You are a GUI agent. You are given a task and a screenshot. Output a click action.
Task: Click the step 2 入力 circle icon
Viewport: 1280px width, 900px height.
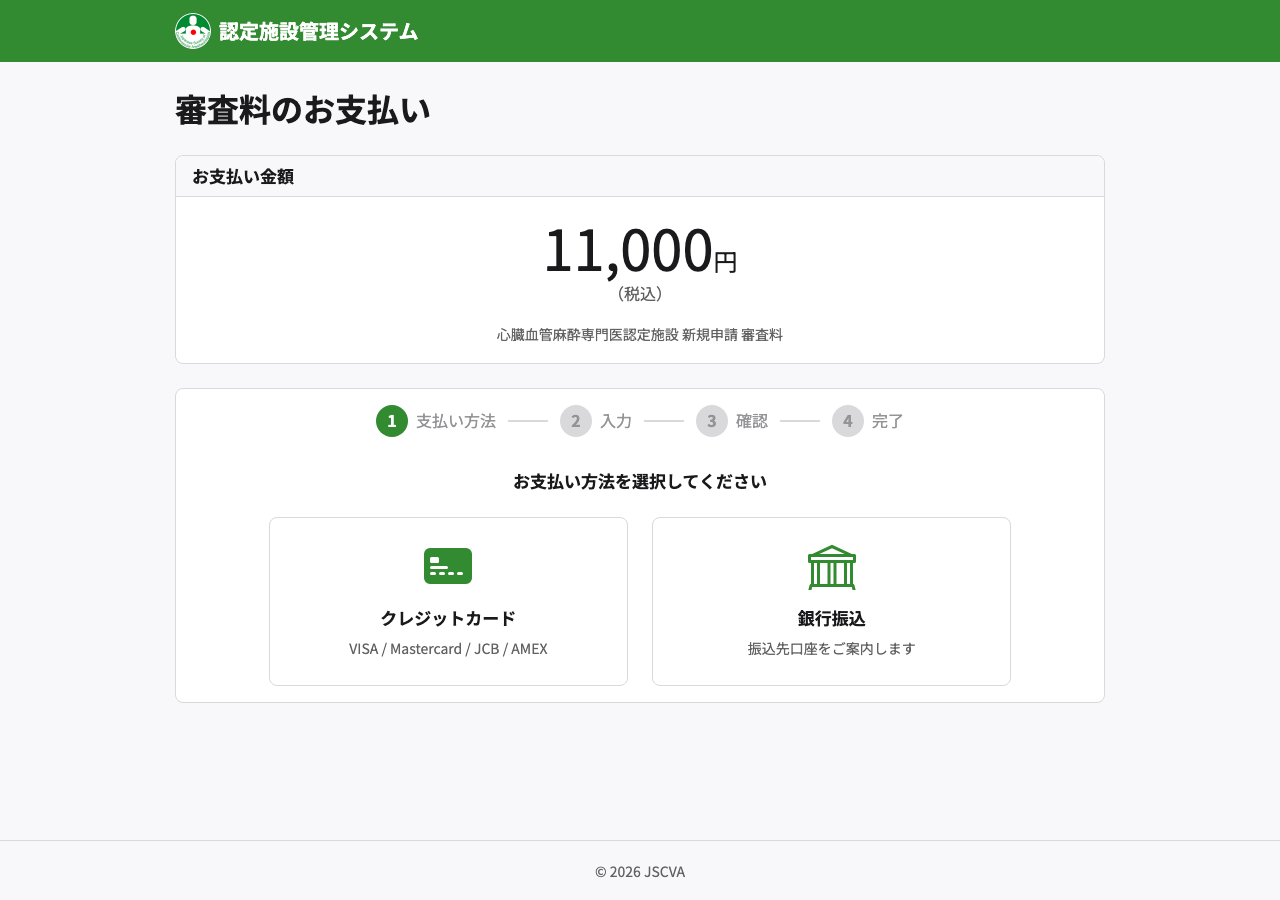click(575, 421)
